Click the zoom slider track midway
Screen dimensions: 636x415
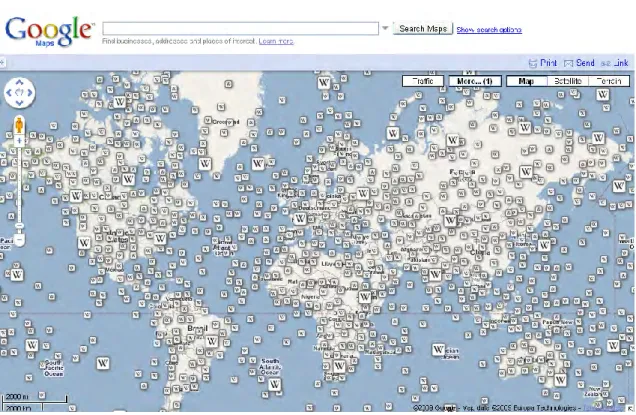pos(19,189)
